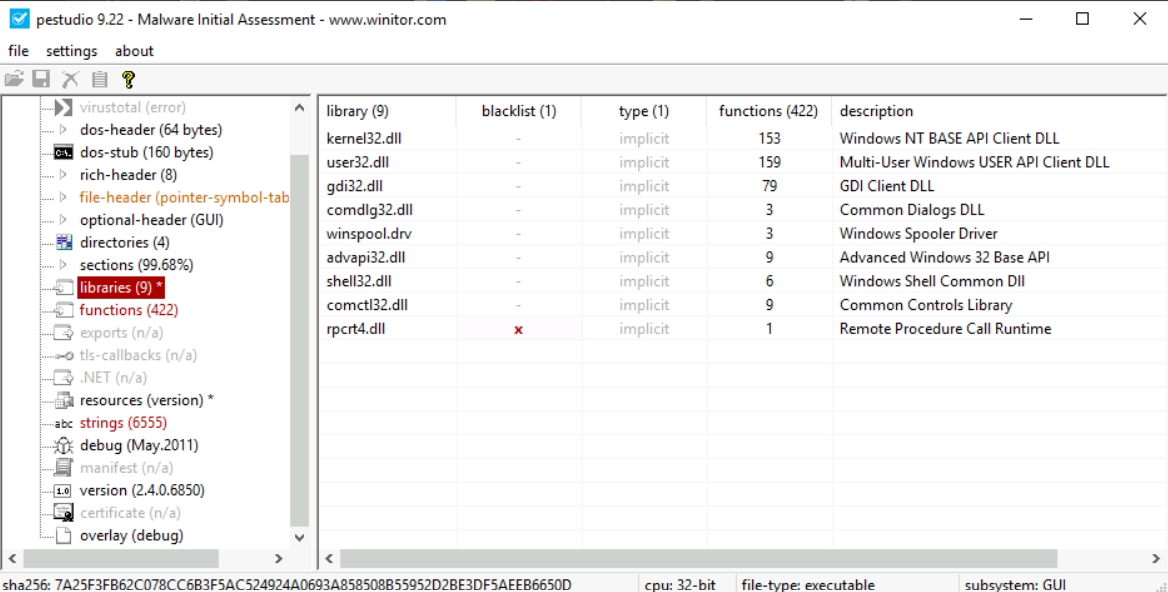Select strings (6555) in the tree

pos(123,423)
